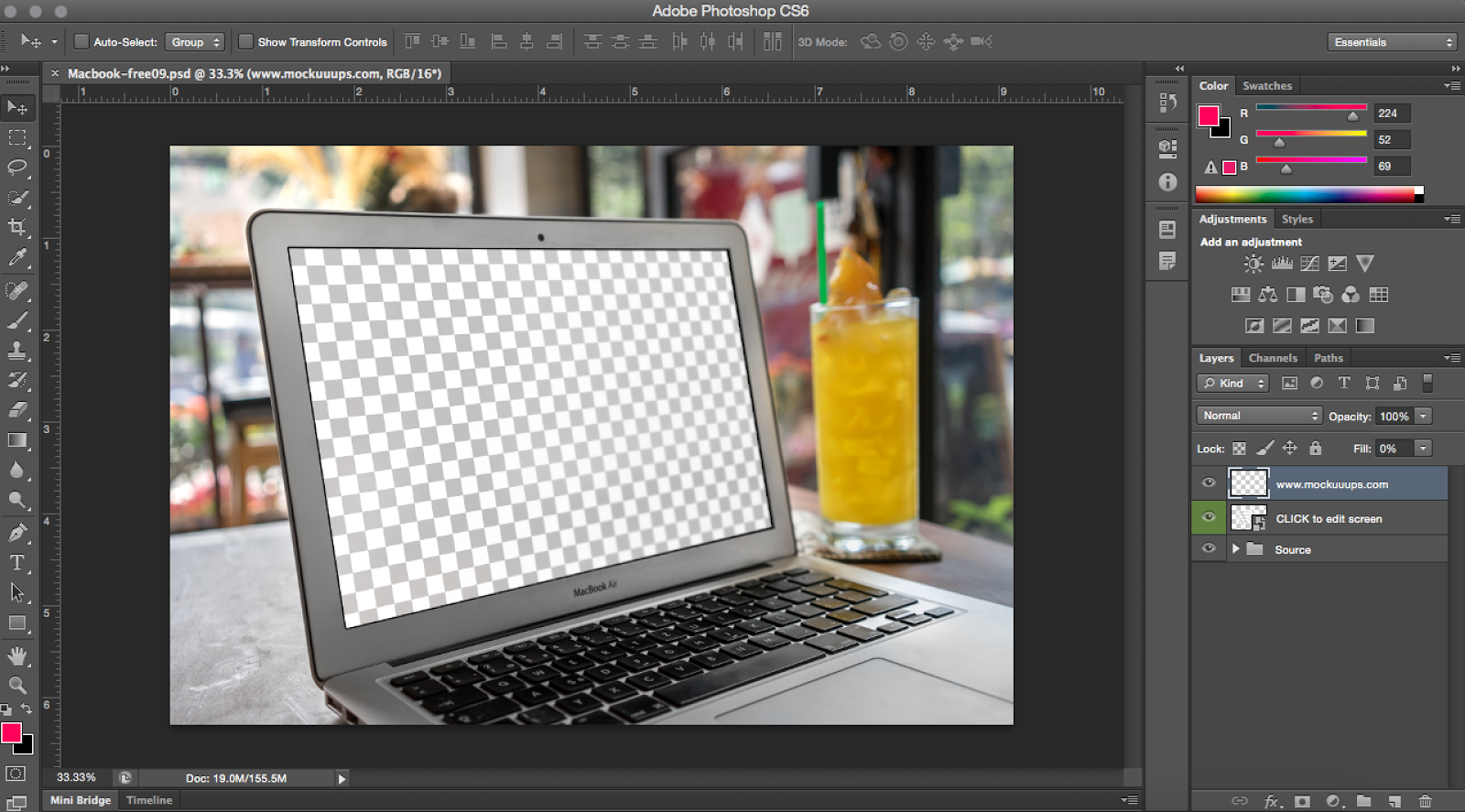Select the Hand tool
The width and height of the screenshot is (1465, 812).
[x=17, y=655]
